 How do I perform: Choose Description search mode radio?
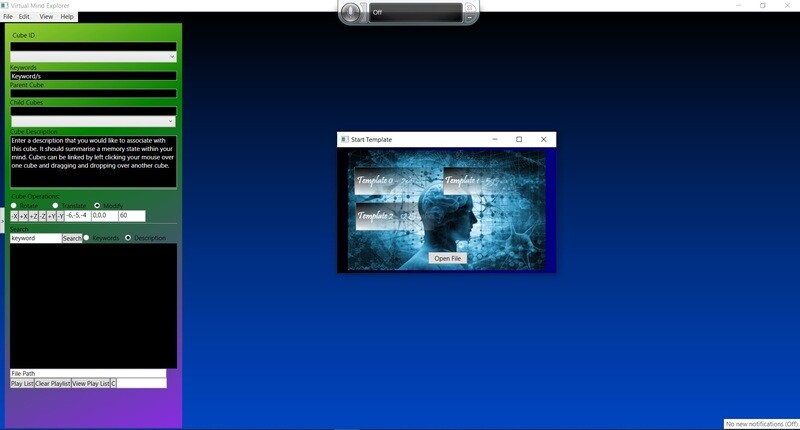pos(128,238)
